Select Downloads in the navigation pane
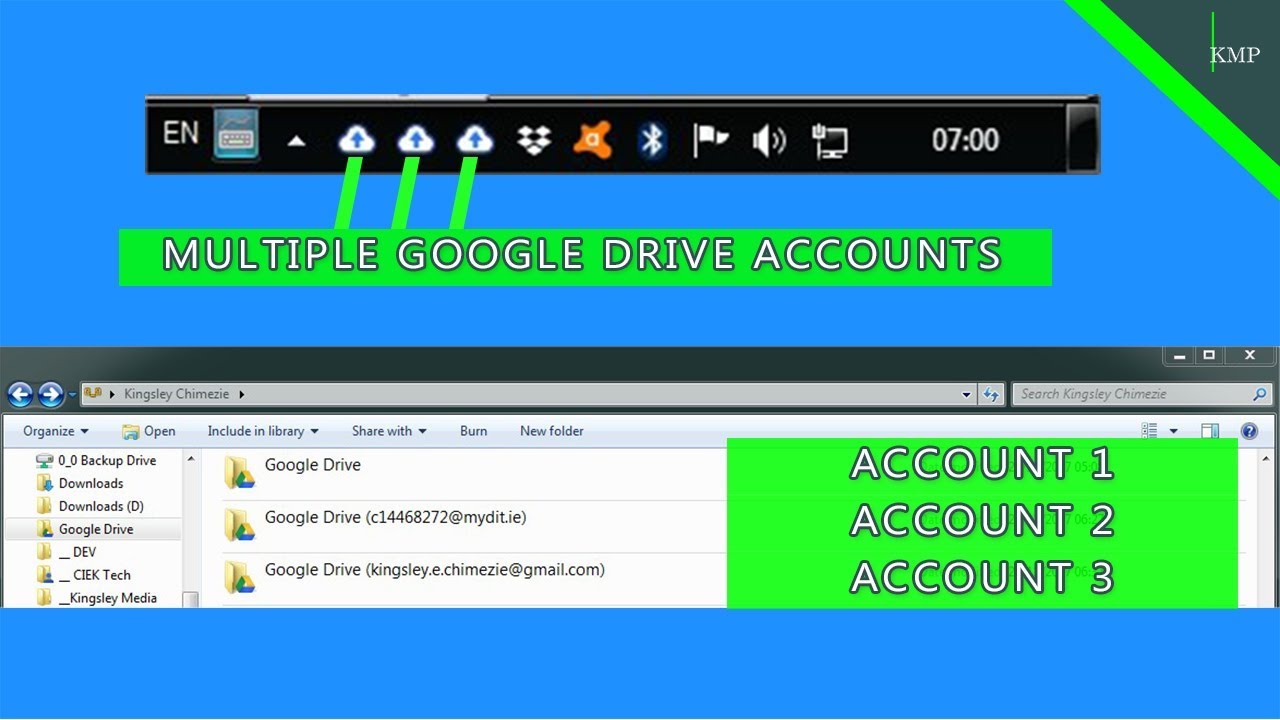Viewport: 1280px width, 720px height. point(79,483)
